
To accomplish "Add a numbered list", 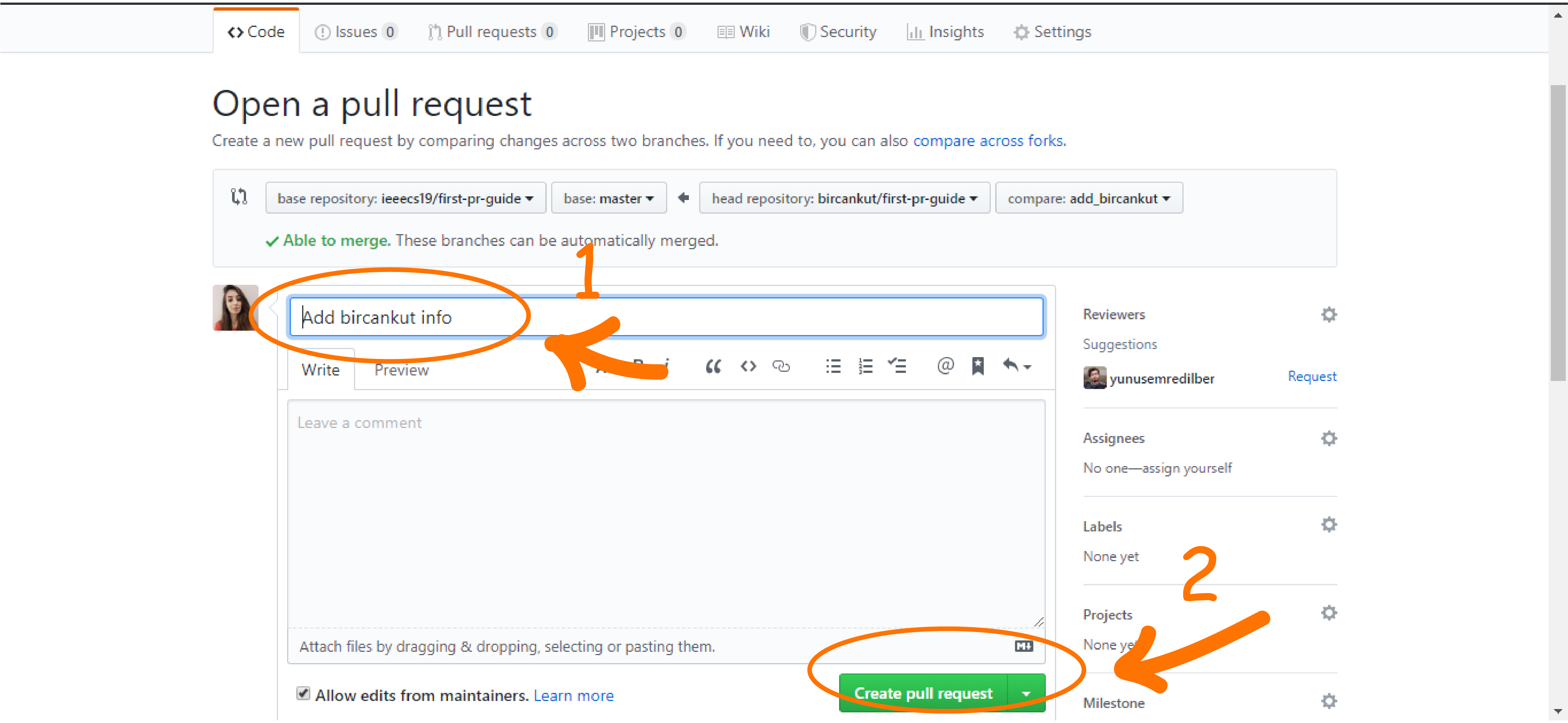I will click(x=865, y=366).
